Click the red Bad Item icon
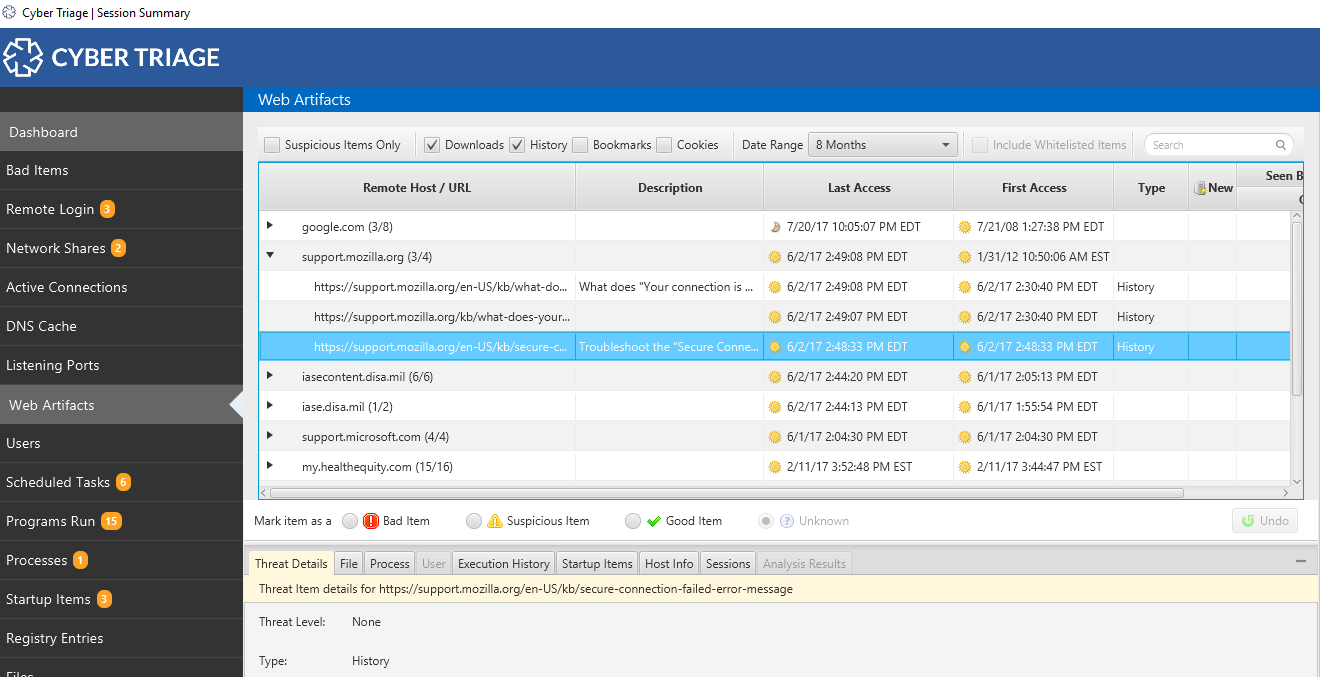 [371, 521]
